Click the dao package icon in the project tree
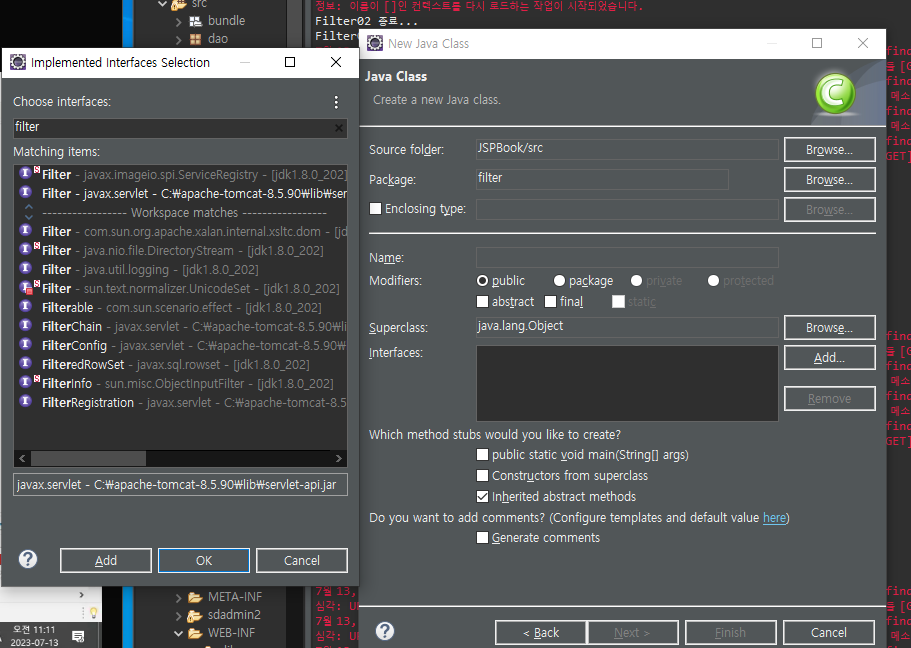This screenshot has width=911, height=648. [196, 40]
